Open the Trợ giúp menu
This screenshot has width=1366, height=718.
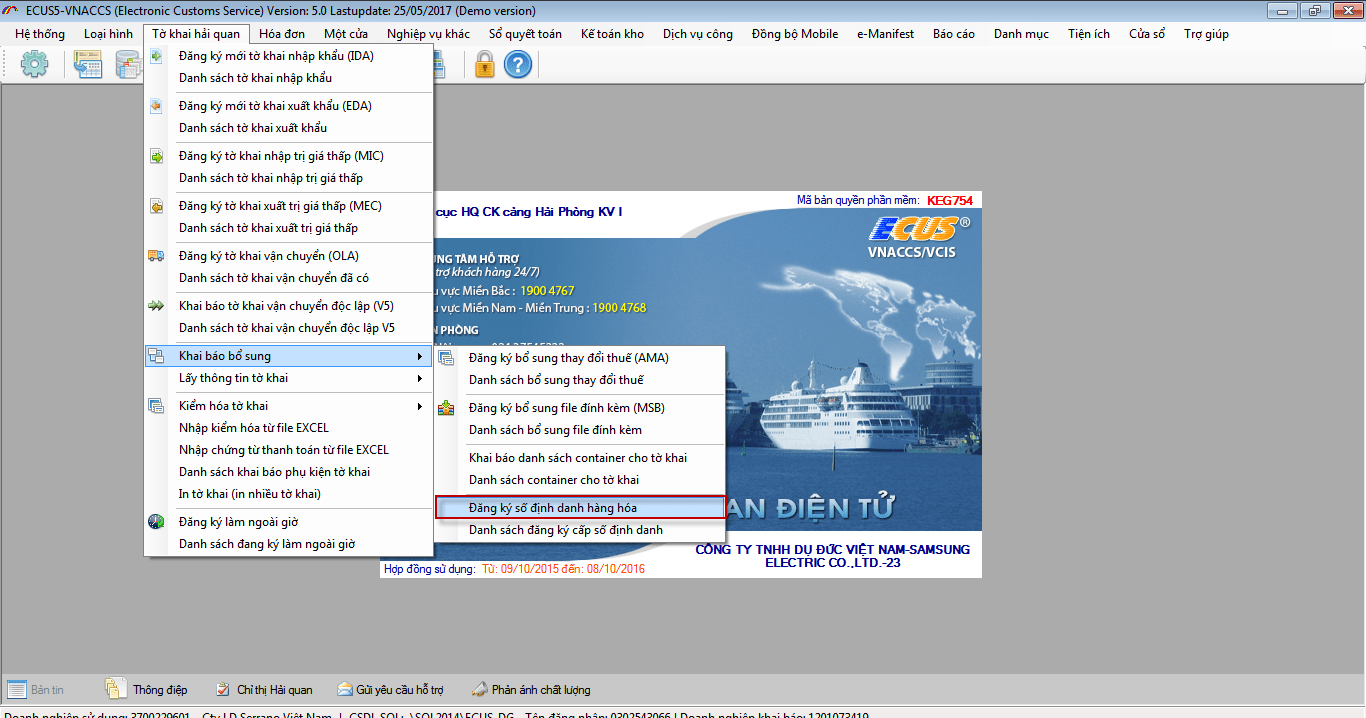click(x=1206, y=34)
